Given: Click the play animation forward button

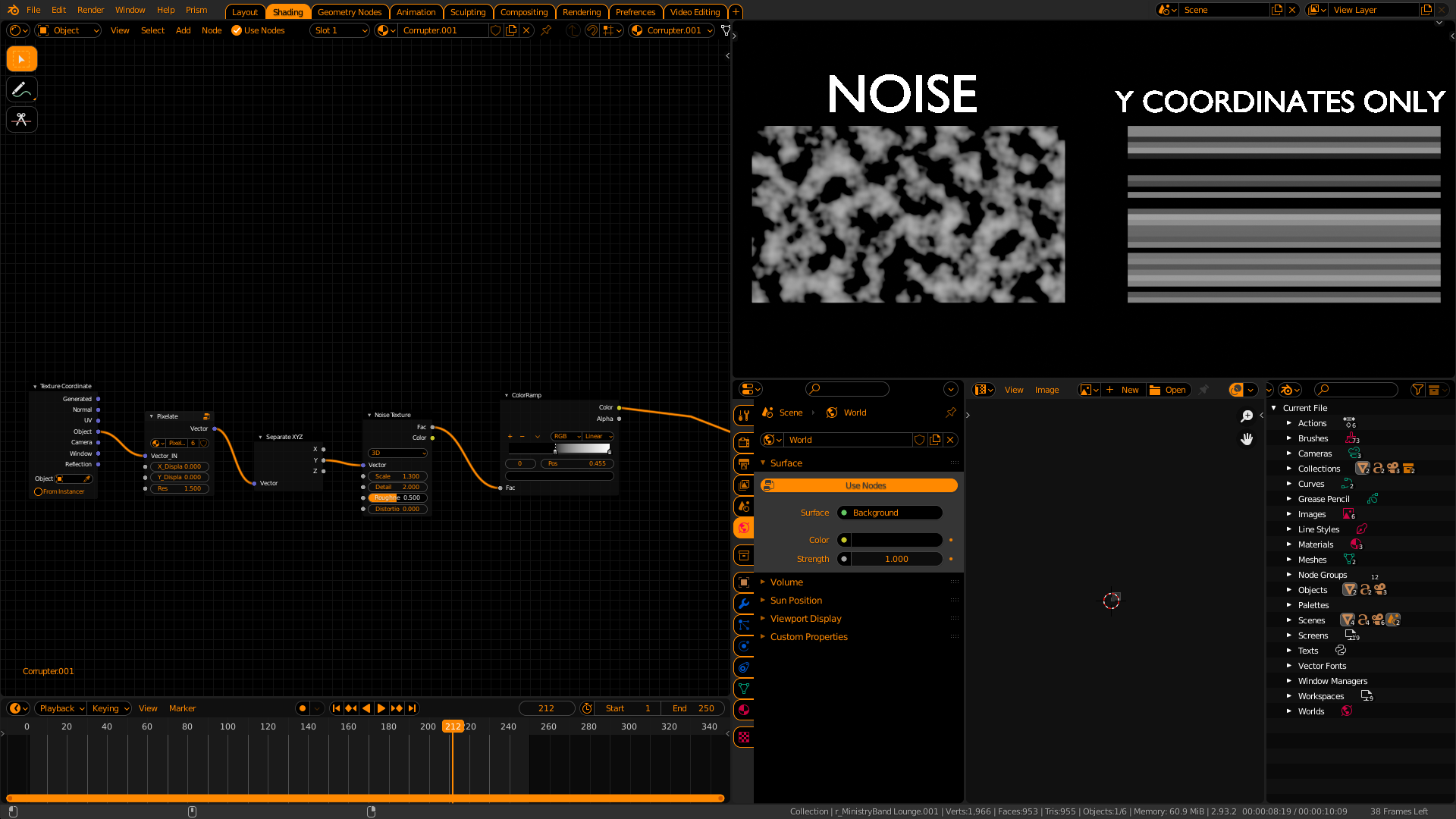Looking at the screenshot, I should (381, 708).
